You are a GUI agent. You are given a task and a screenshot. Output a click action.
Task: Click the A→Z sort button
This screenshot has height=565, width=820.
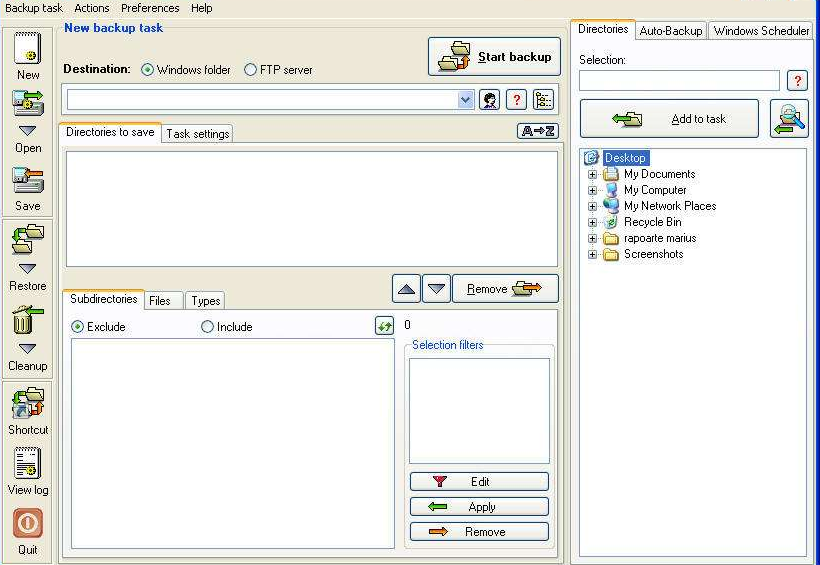[538, 131]
